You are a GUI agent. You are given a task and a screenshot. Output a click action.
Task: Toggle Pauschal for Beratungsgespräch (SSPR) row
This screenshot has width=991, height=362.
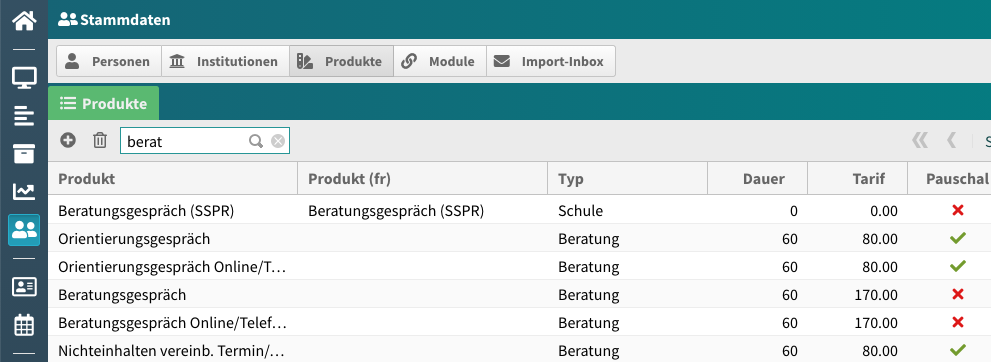[958, 210]
